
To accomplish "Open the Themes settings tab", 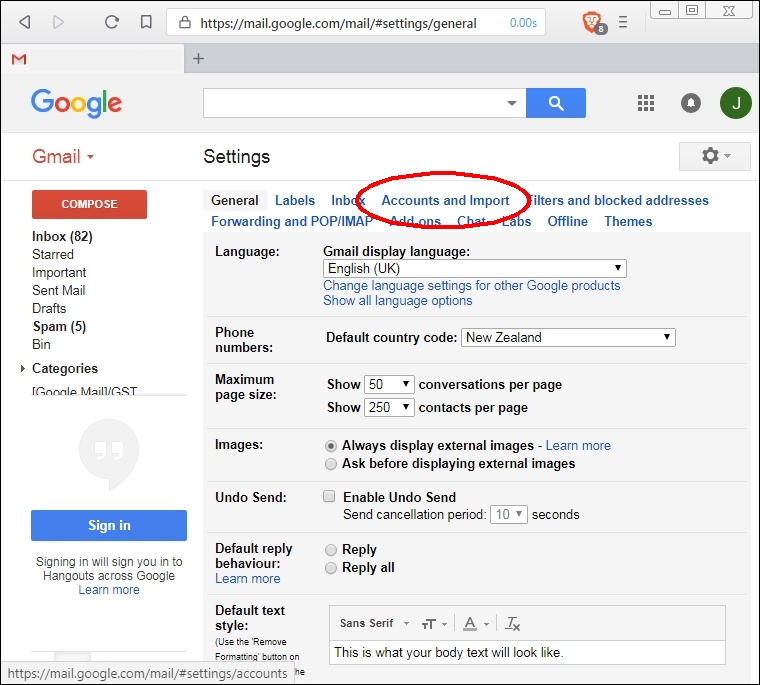I will pos(628,222).
